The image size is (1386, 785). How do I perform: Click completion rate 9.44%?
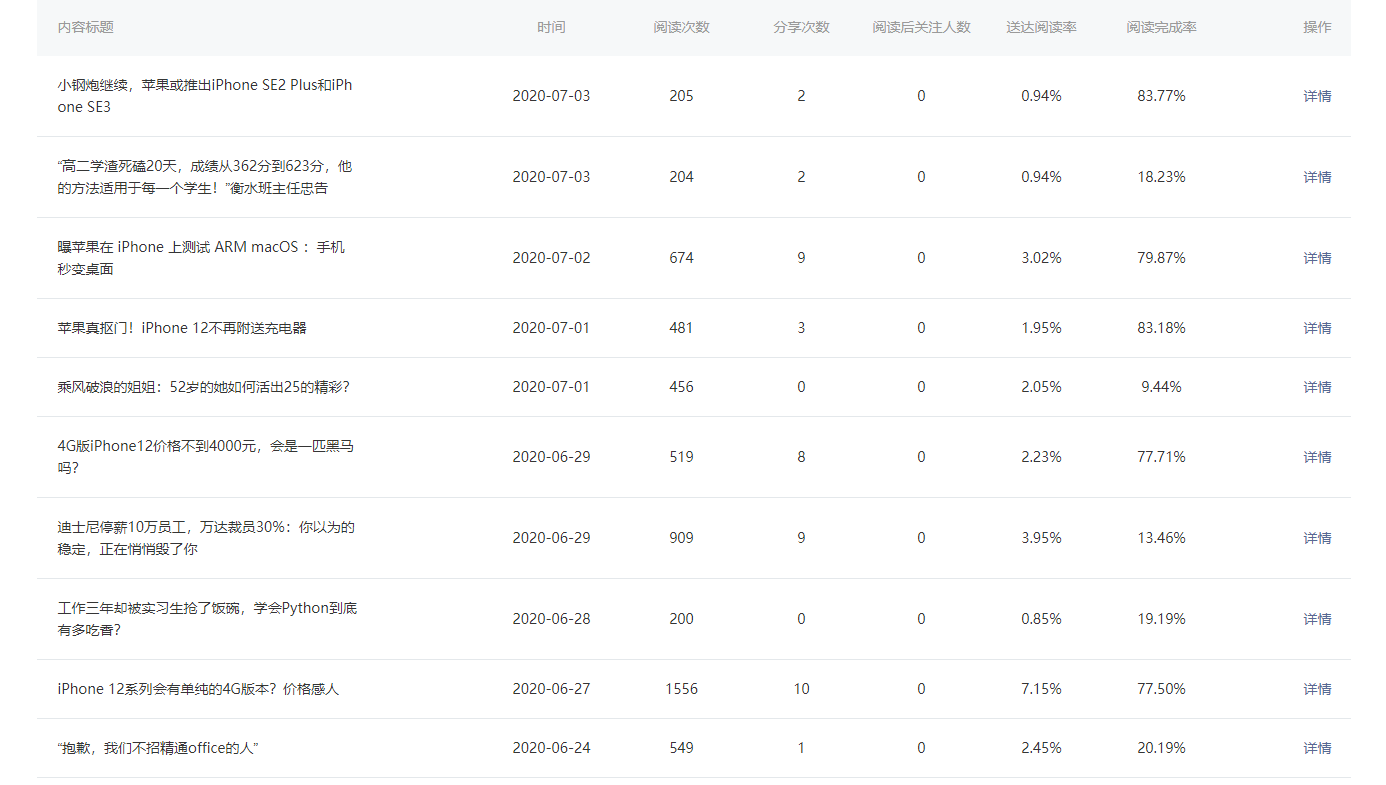(x=1161, y=387)
